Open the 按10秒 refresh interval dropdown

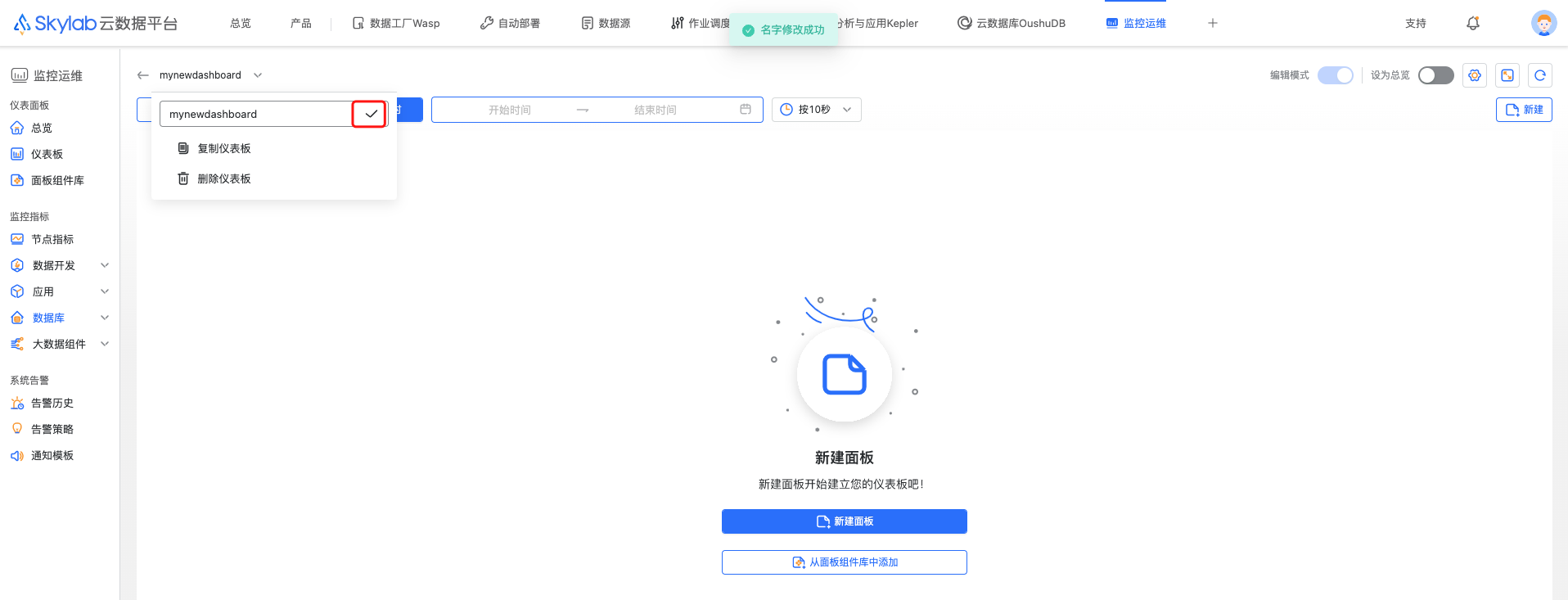tap(816, 110)
